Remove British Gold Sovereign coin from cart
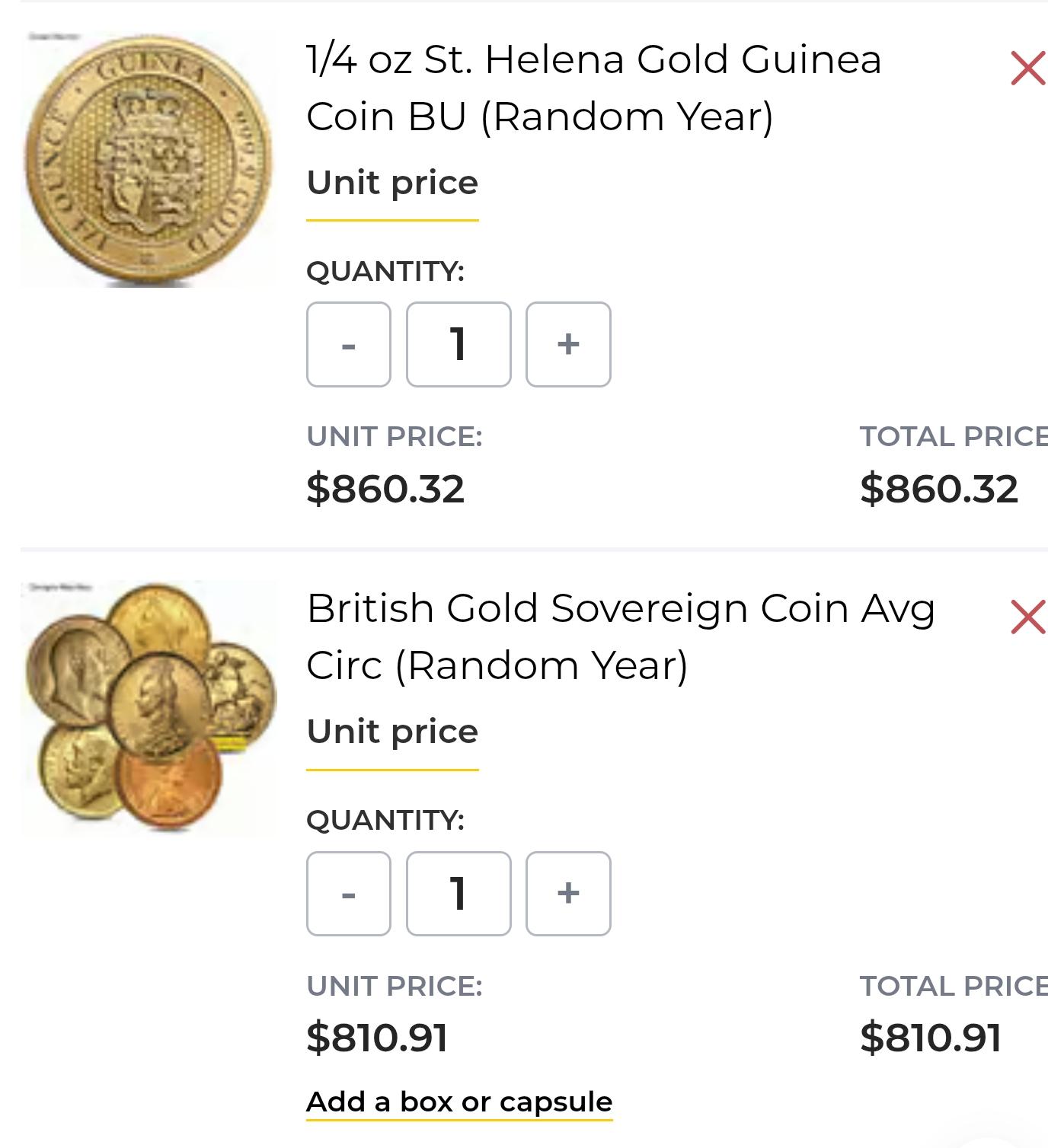 1027,617
